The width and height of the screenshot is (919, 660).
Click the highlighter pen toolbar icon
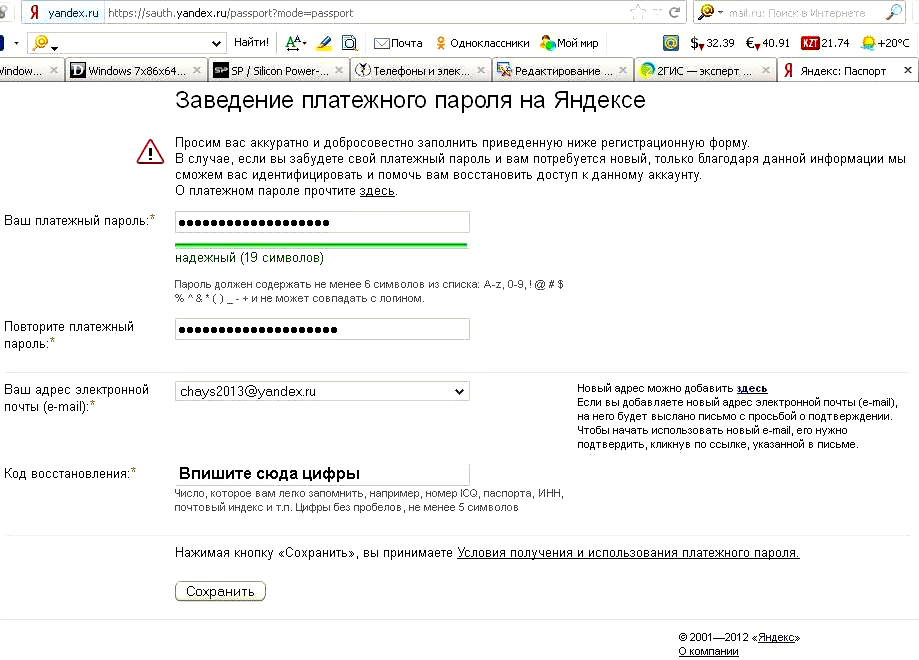point(324,43)
